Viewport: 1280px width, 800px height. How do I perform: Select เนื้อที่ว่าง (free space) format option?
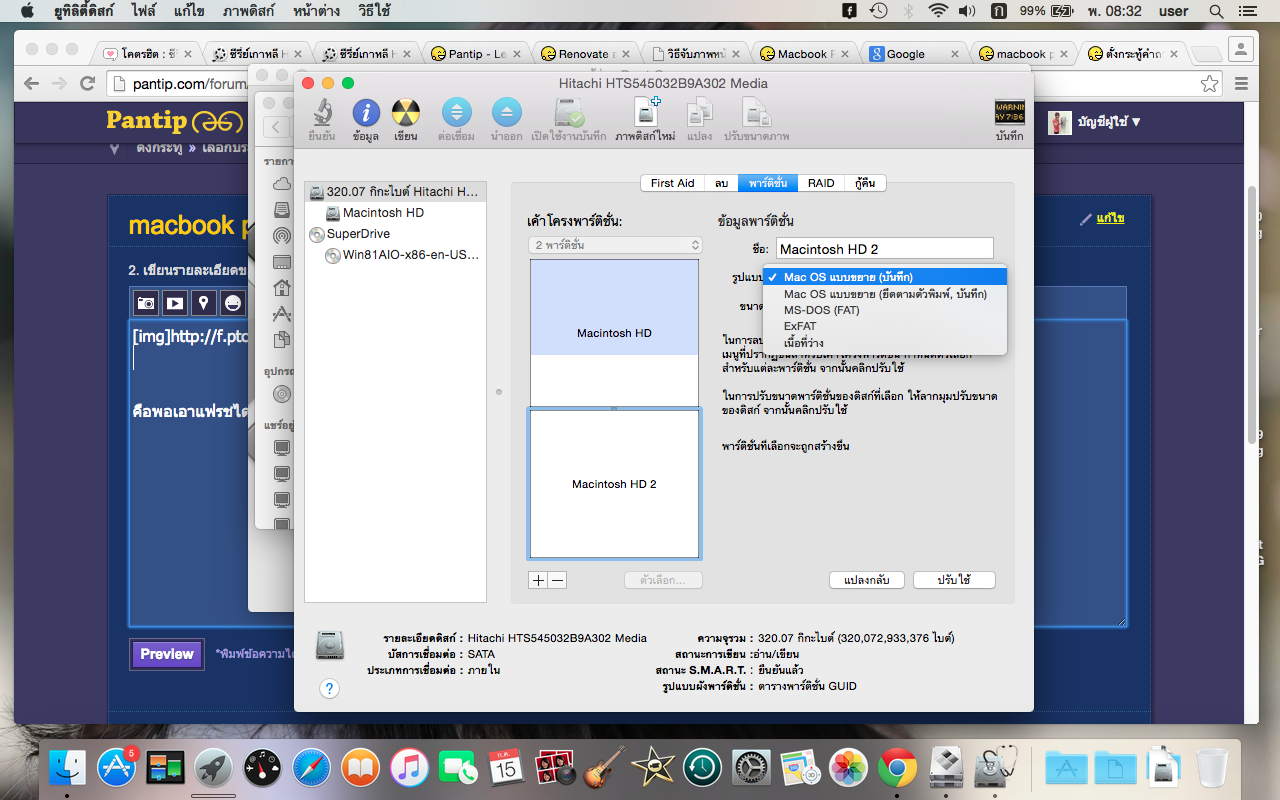(x=885, y=343)
